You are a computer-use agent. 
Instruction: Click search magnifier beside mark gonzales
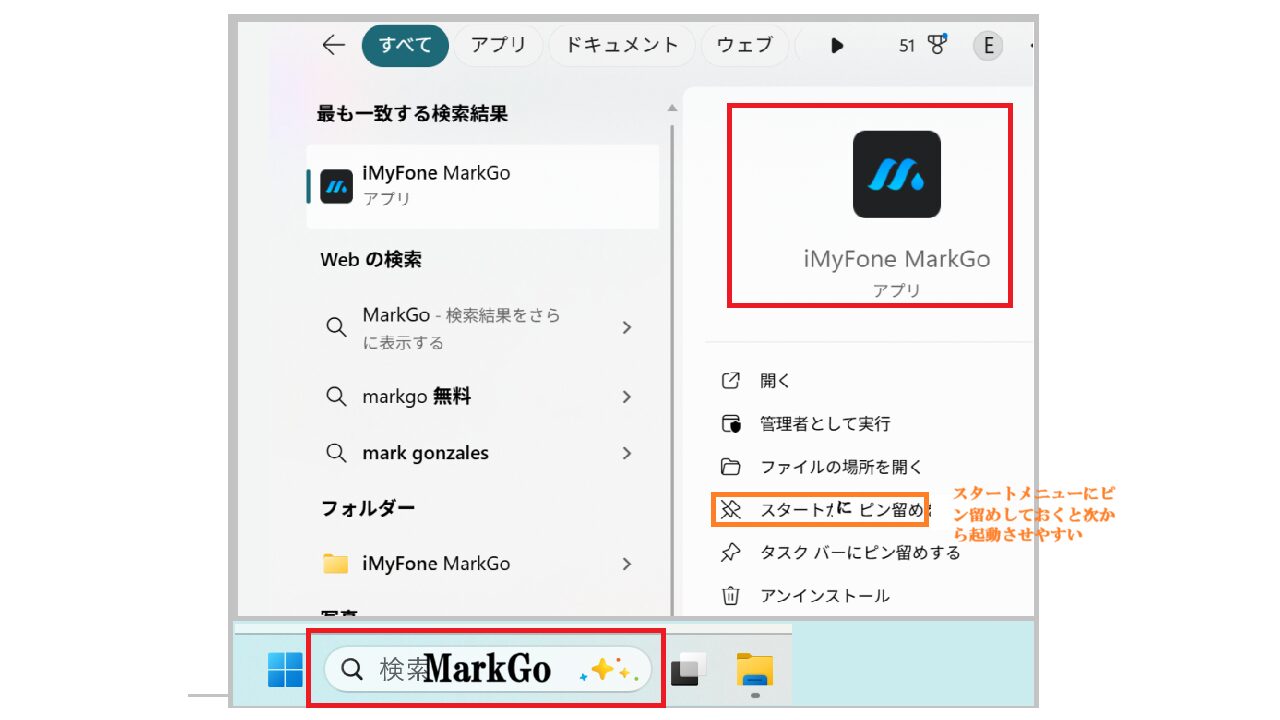[337, 453]
